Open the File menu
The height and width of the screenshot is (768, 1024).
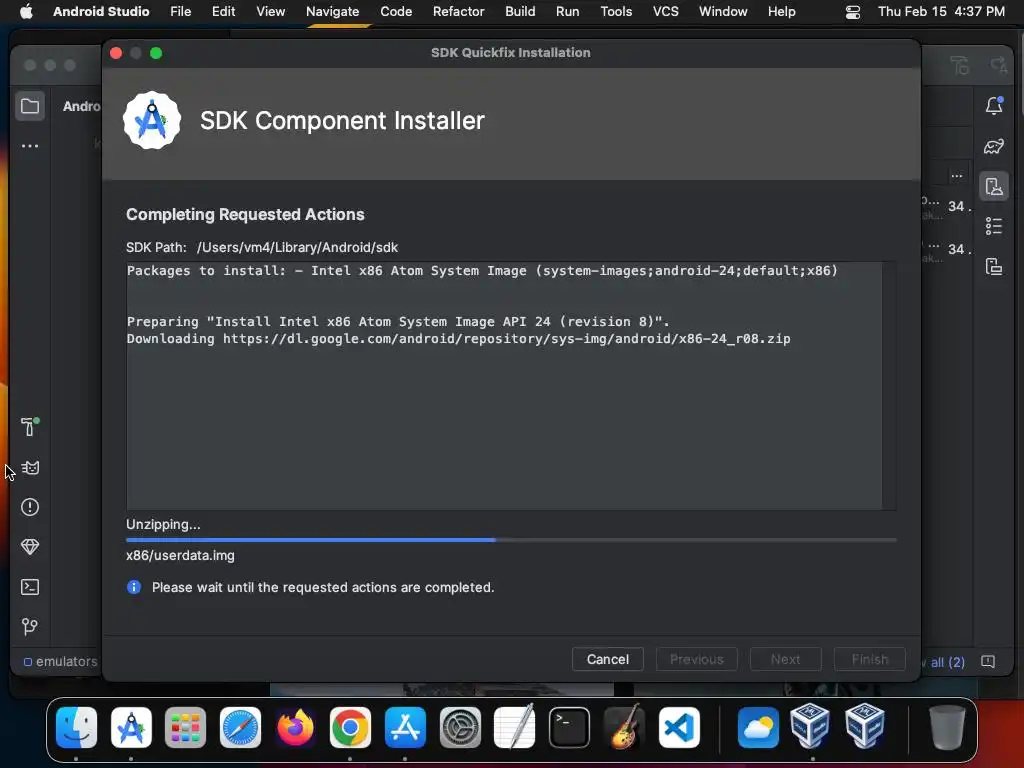[180, 12]
